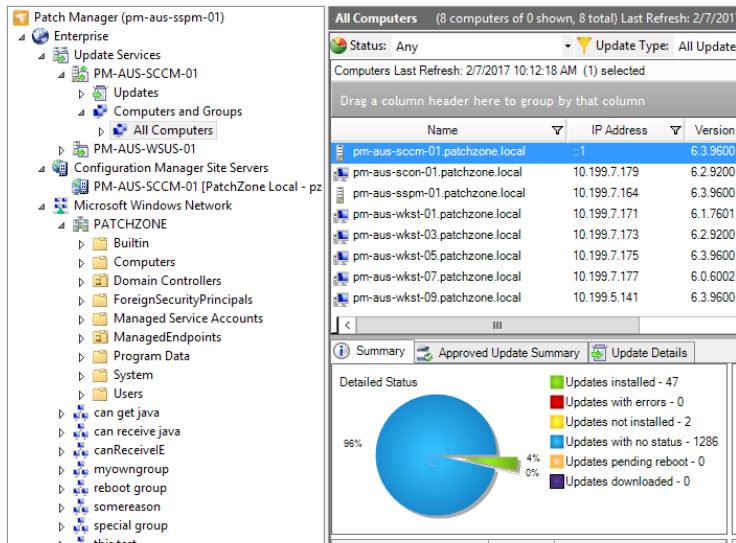Click the 'reboot group' network icon
This screenshot has width=736, height=543.
click(x=80, y=488)
